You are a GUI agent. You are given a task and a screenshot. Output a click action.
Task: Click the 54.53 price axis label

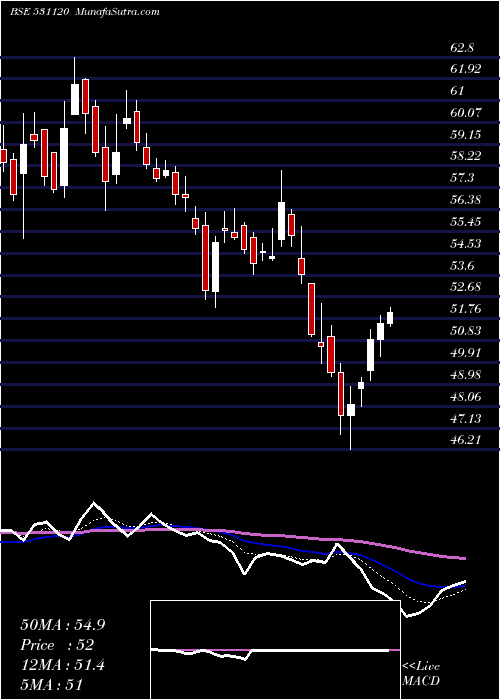466,244
